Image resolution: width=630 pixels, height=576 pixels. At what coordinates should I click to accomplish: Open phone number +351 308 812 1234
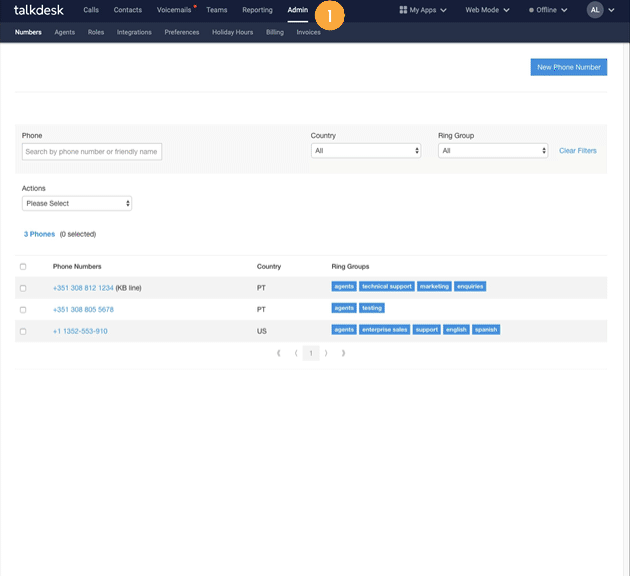tap(83, 288)
